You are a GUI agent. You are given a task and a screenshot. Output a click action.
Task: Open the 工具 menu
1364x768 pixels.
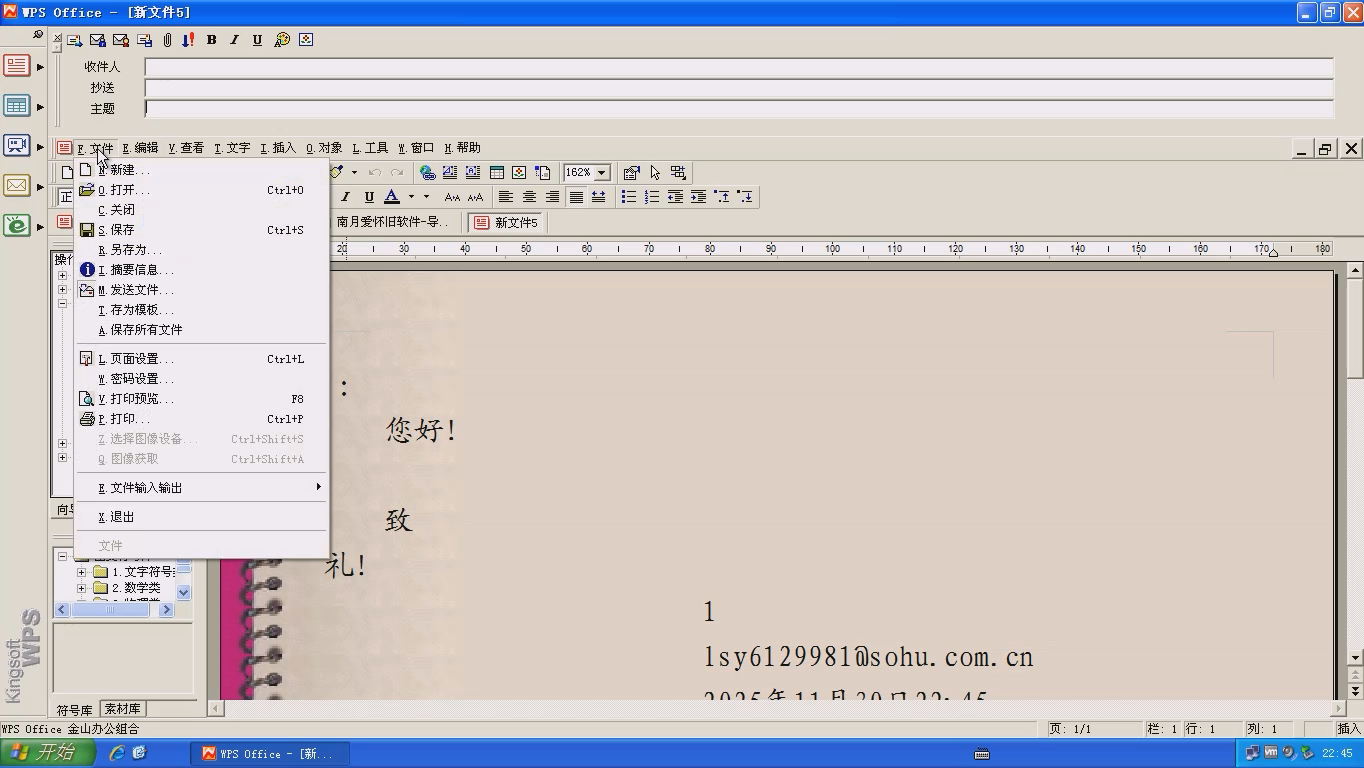point(370,148)
